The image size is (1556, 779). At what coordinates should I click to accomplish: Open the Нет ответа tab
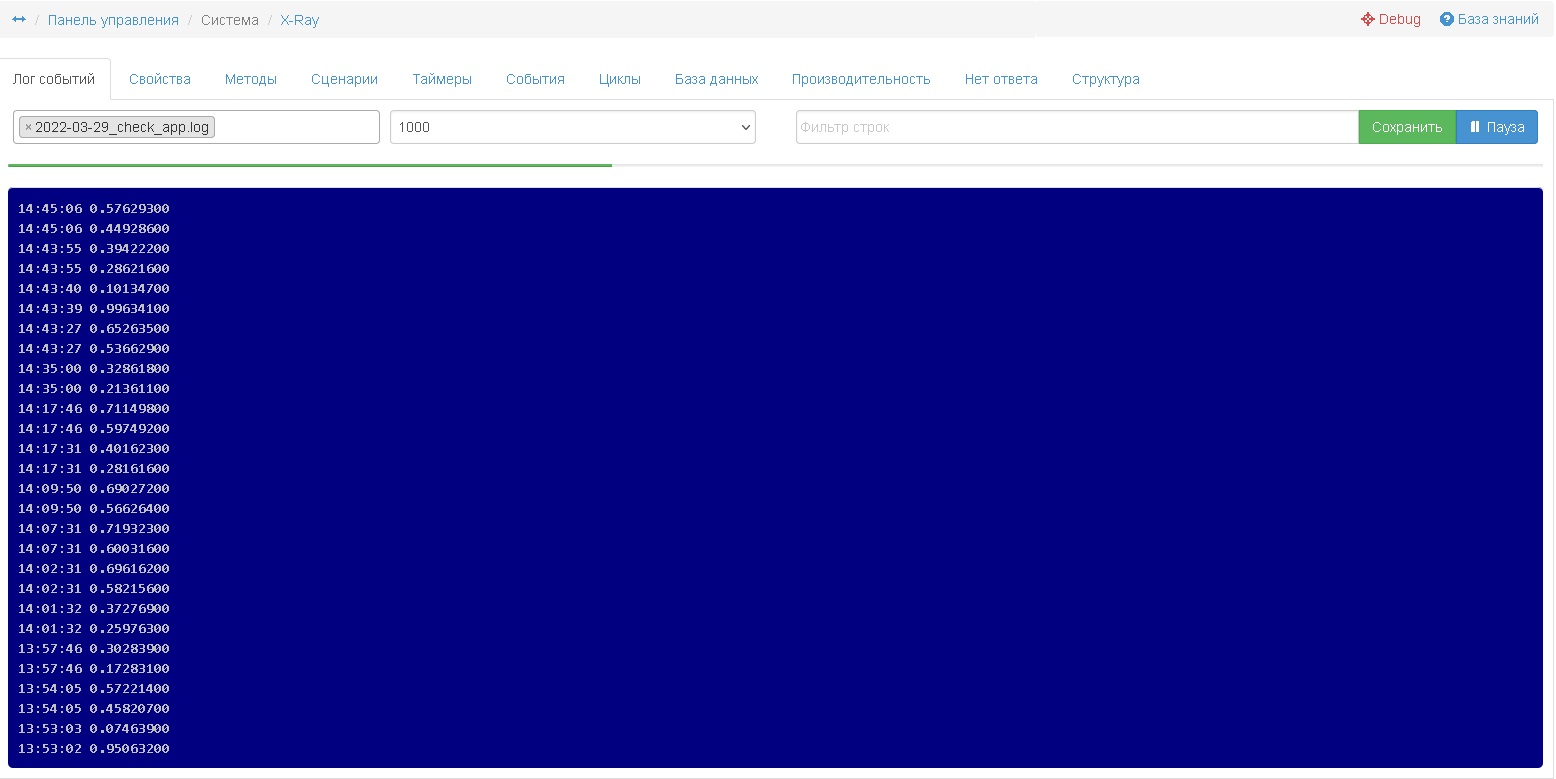[1001, 79]
